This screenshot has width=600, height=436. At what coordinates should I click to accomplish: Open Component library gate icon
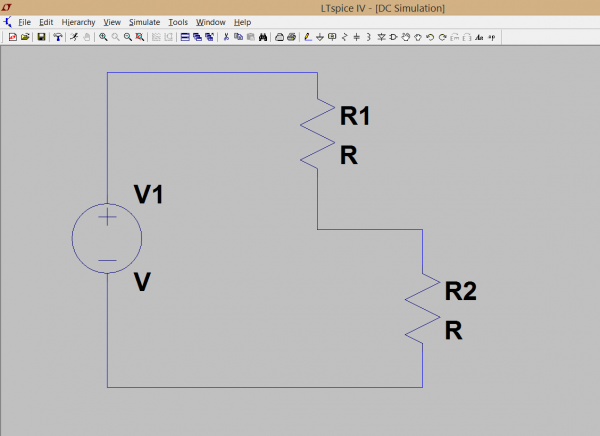pyautogui.click(x=393, y=37)
